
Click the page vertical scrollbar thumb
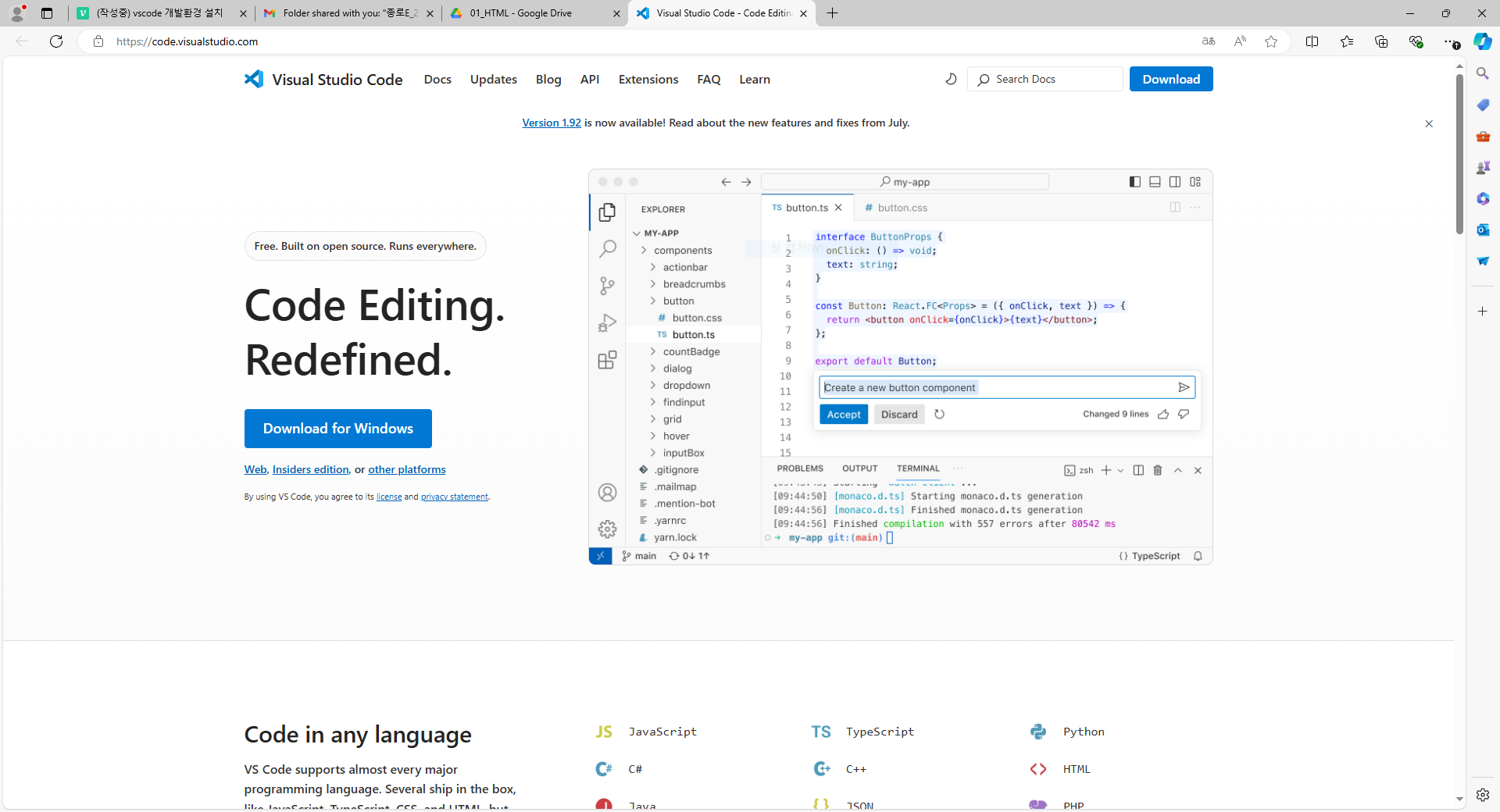tap(1459, 153)
